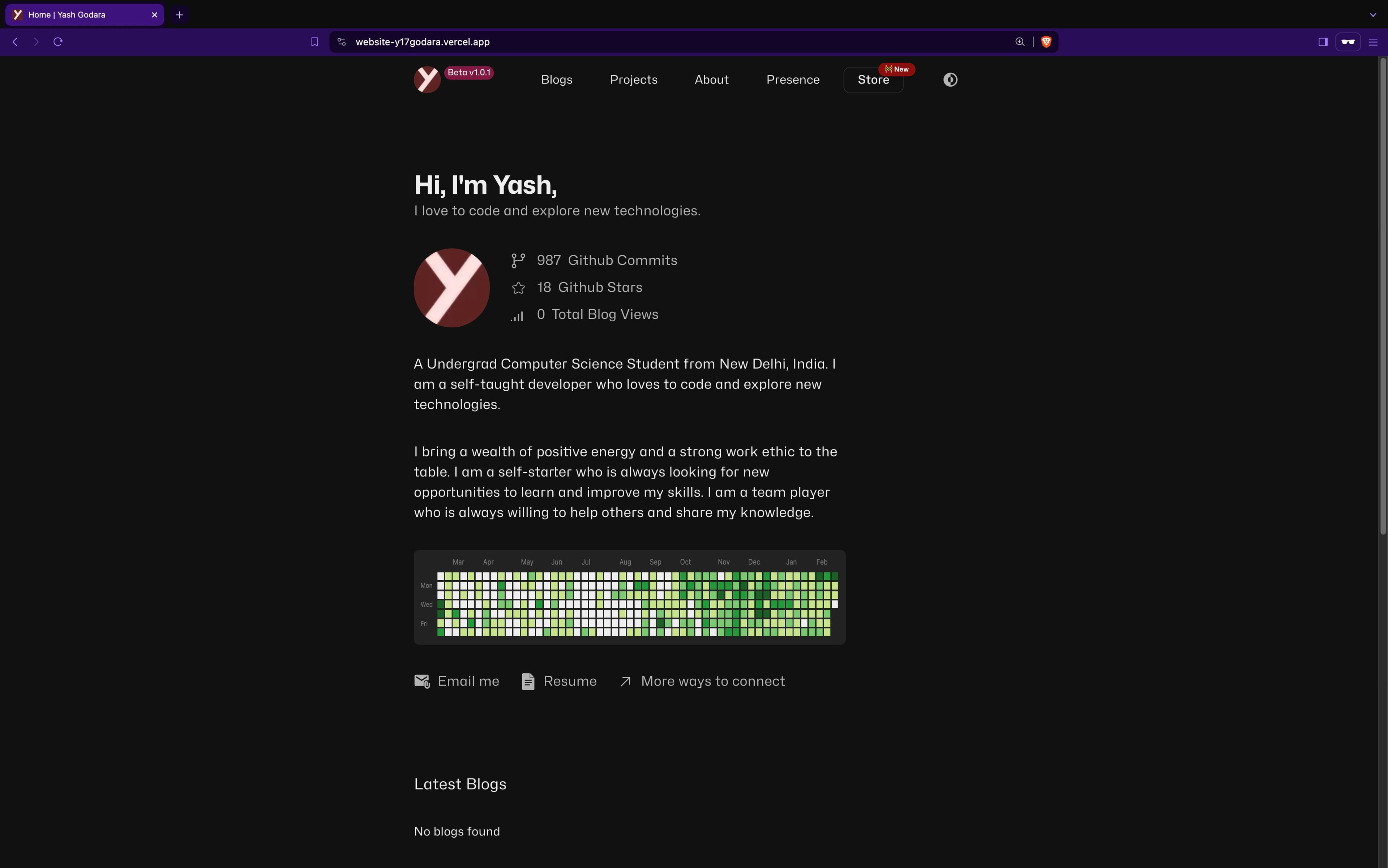
Task: Click the Email me button
Action: coord(456,682)
